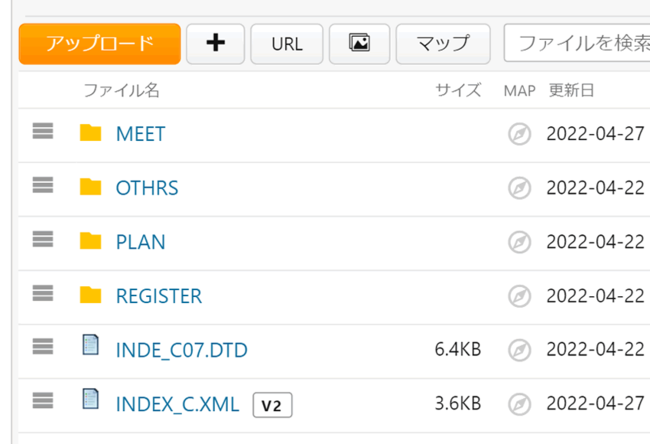This screenshot has width=650, height=444.
Task: Click the compass map icon for MEET
Action: click(x=519, y=134)
